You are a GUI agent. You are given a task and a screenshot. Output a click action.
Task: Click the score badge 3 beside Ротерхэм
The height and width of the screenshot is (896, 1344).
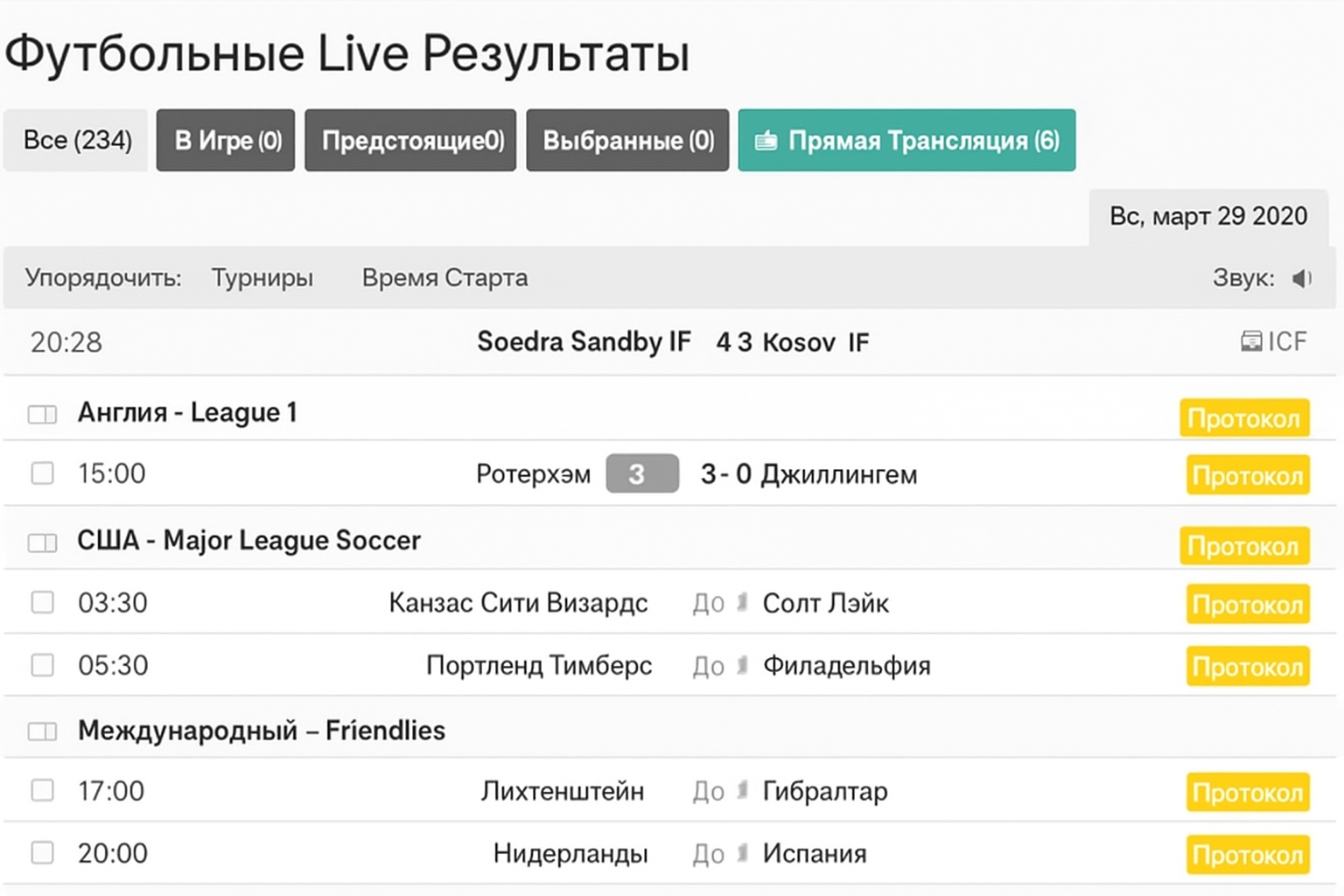coord(642,473)
